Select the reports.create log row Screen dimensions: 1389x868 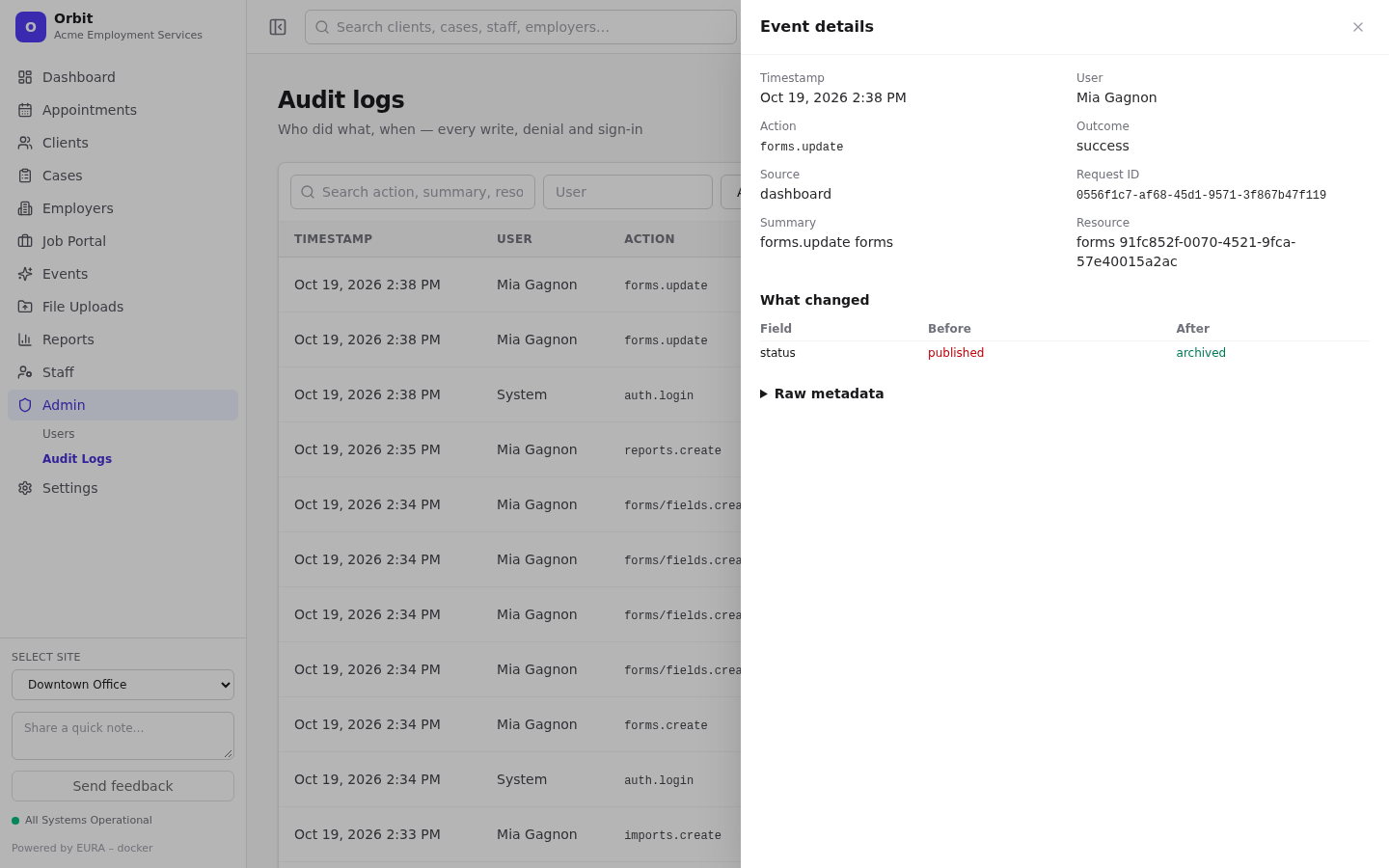click(509, 449)
